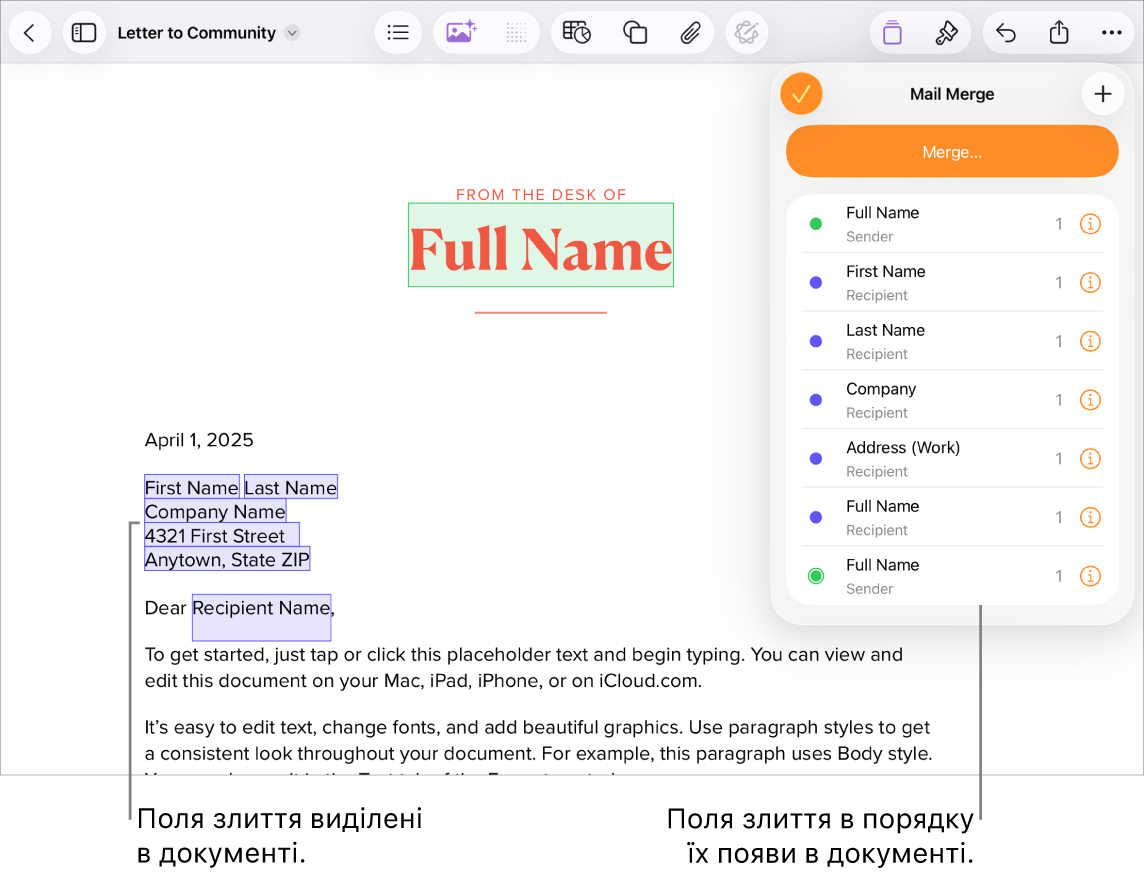
Task: Show info for the first Full Name Sender field
Action: point(1090,224)
